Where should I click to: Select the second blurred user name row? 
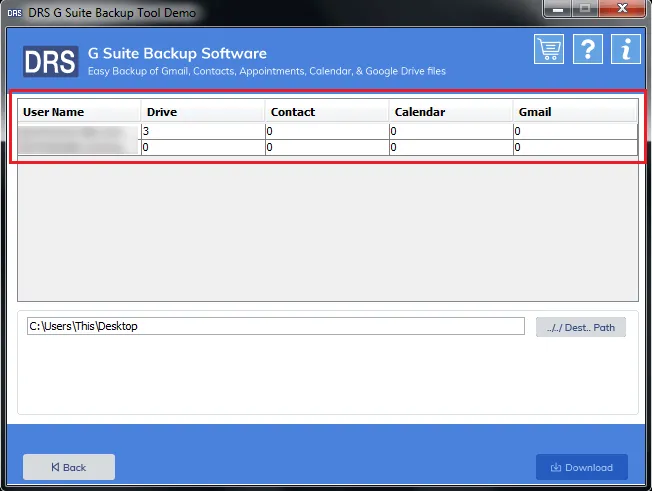[79, 148]
